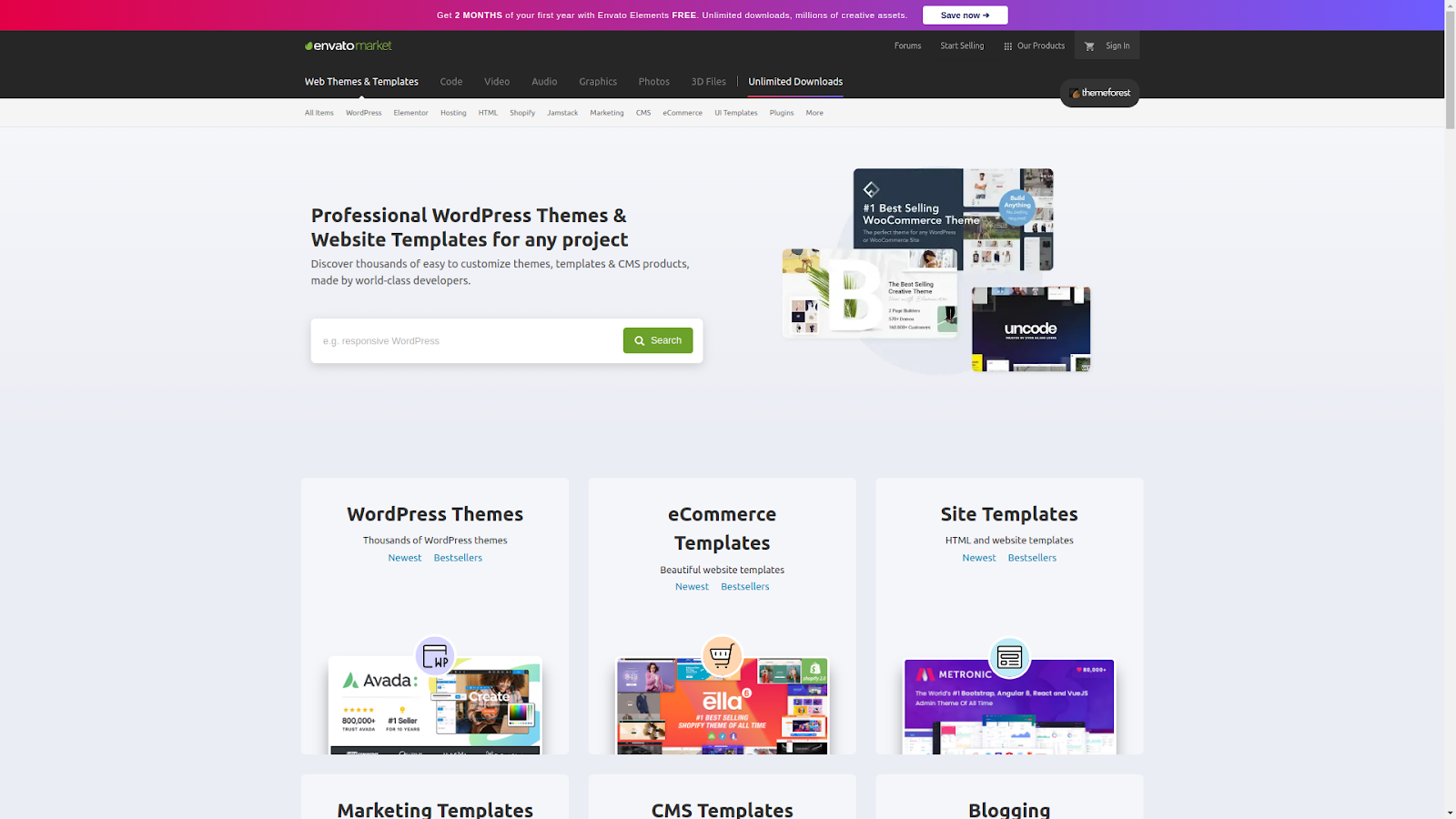The width and height of the screenshot is (1456, 819).
Task: Click the WP icon above Avada
Action: [x=435, y=655]
